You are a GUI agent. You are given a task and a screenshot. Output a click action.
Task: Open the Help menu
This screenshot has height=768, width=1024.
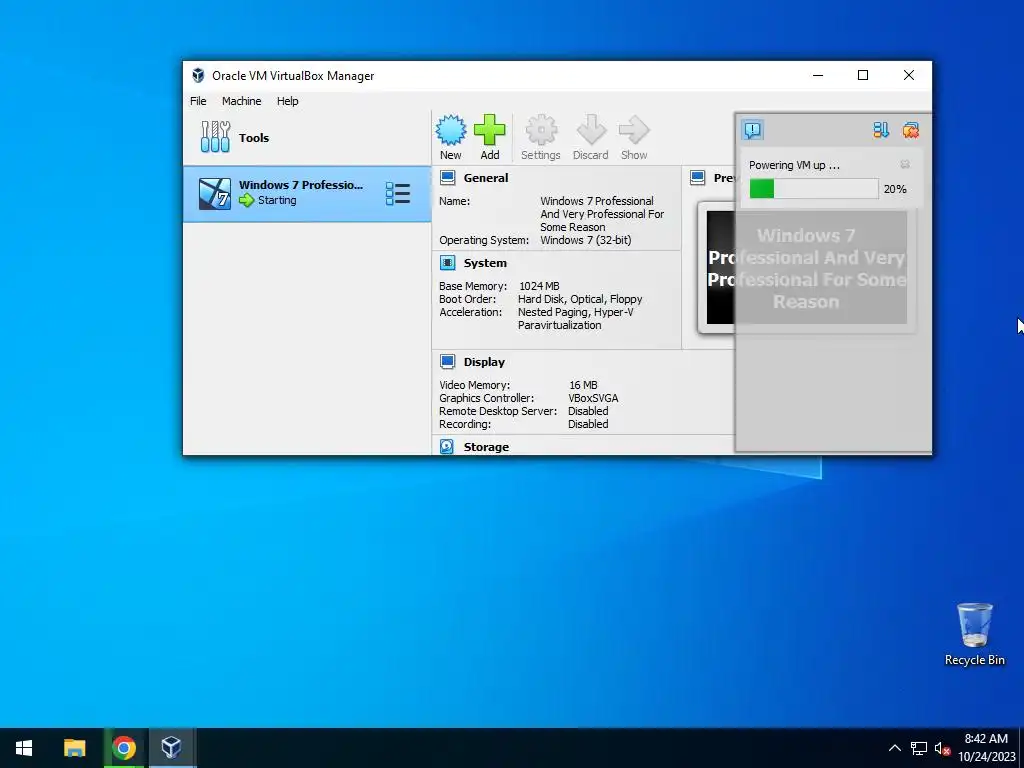coord(287,101)
